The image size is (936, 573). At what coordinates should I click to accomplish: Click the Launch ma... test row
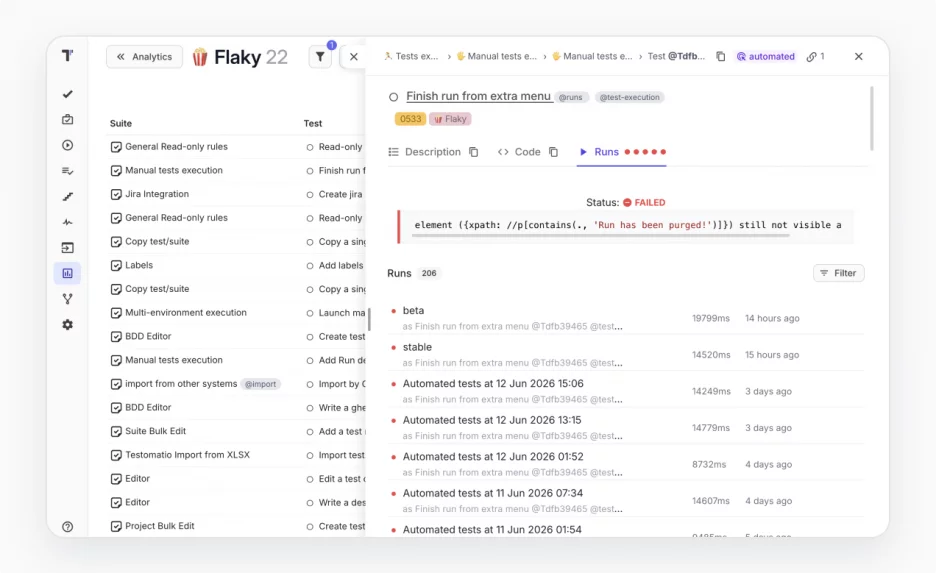[335, 313]
